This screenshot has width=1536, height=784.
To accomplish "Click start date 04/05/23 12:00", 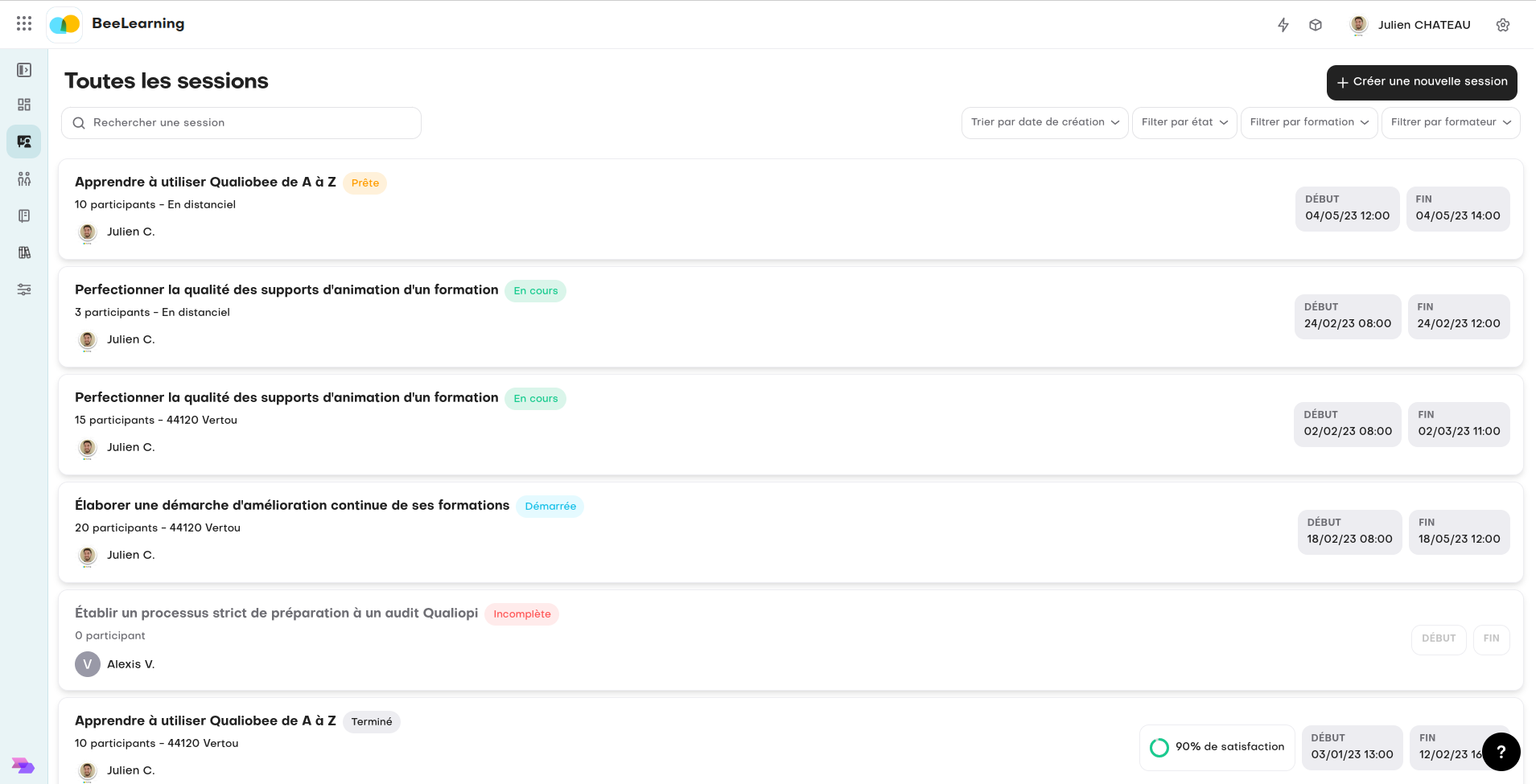I will (x=1348, y=209).
